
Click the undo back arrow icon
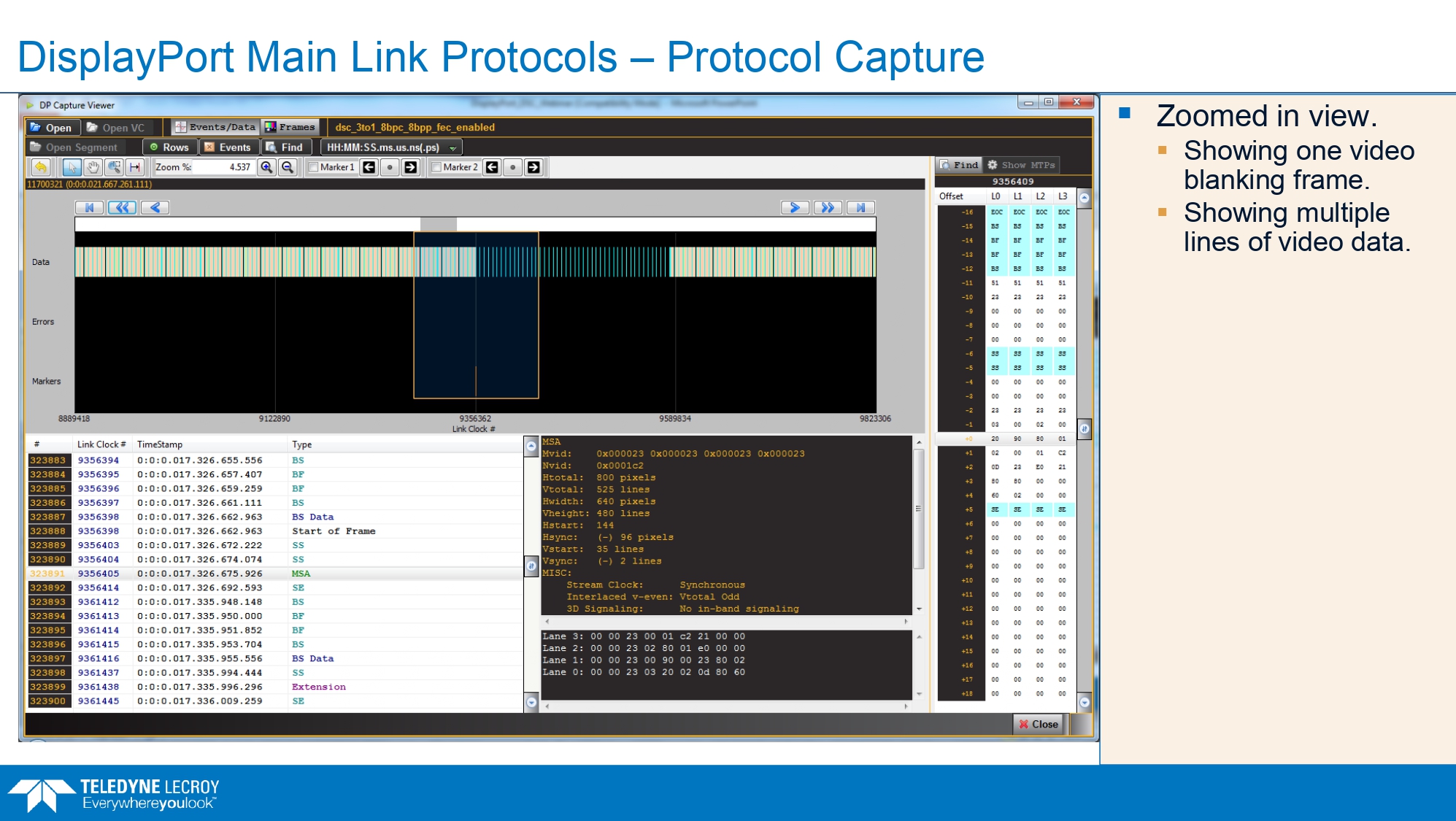41,167
